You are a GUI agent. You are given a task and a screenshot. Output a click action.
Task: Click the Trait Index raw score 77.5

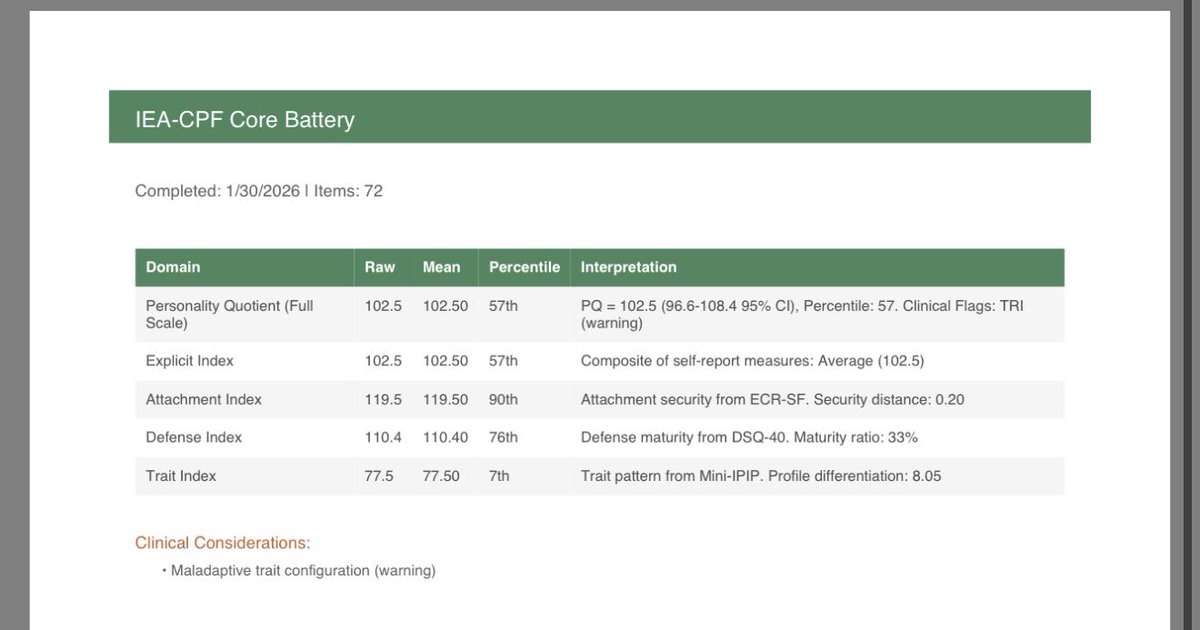click(x=379, y=476)
